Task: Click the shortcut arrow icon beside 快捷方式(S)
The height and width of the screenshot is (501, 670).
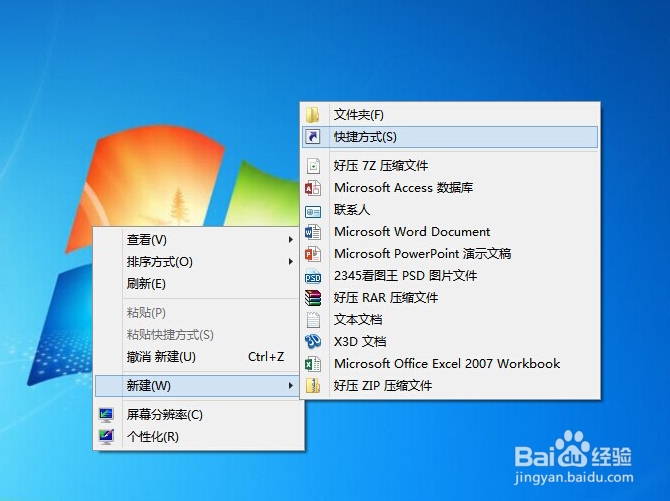Action: 313,137
